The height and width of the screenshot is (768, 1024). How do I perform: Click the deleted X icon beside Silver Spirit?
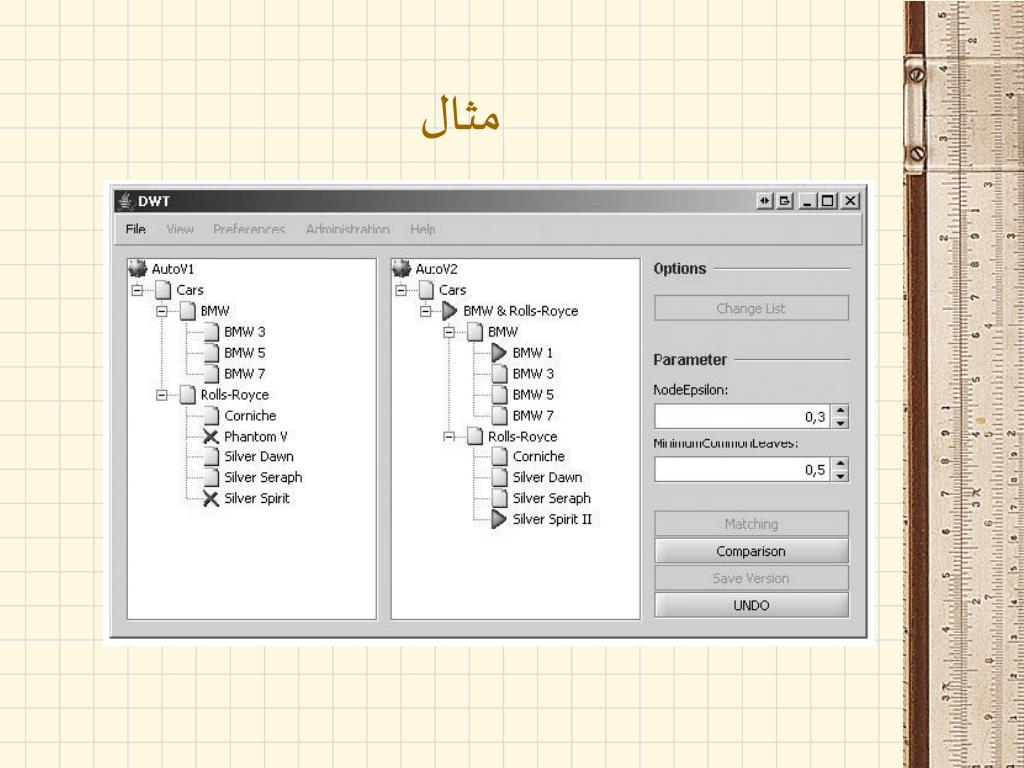click(210, 498)
